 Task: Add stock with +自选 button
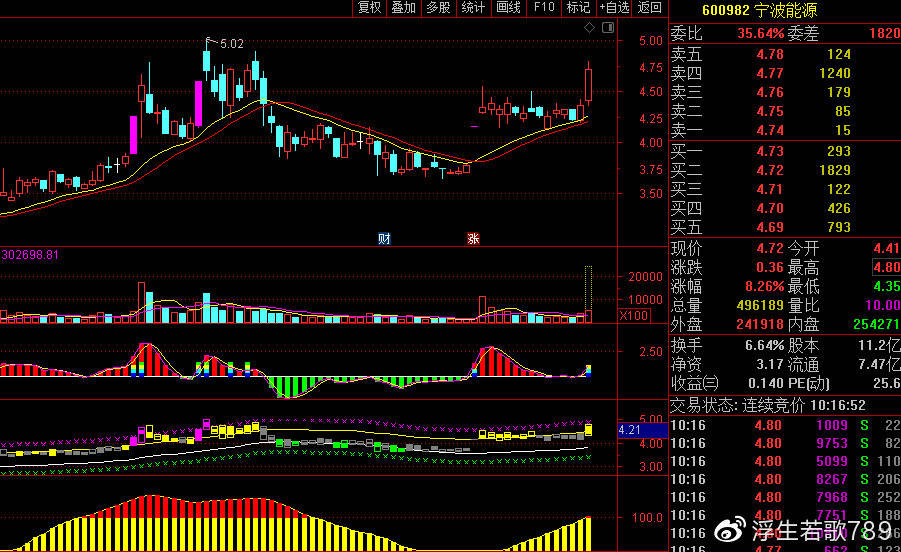click(615, 8)
